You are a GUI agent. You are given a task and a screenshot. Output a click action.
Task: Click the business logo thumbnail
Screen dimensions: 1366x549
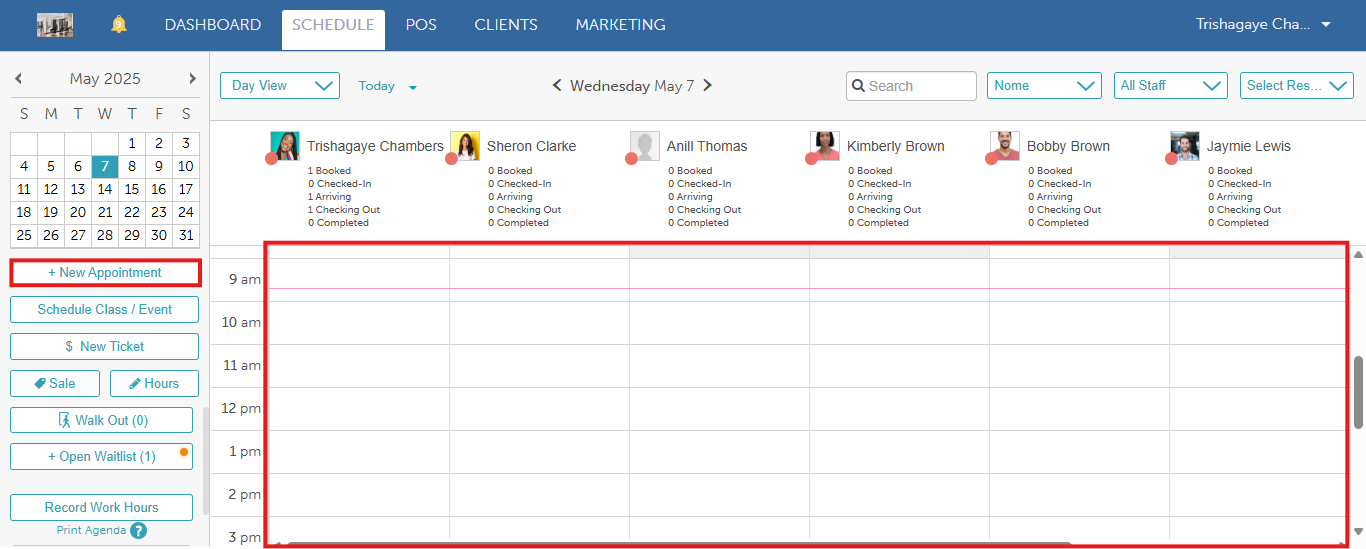[55, 25]
